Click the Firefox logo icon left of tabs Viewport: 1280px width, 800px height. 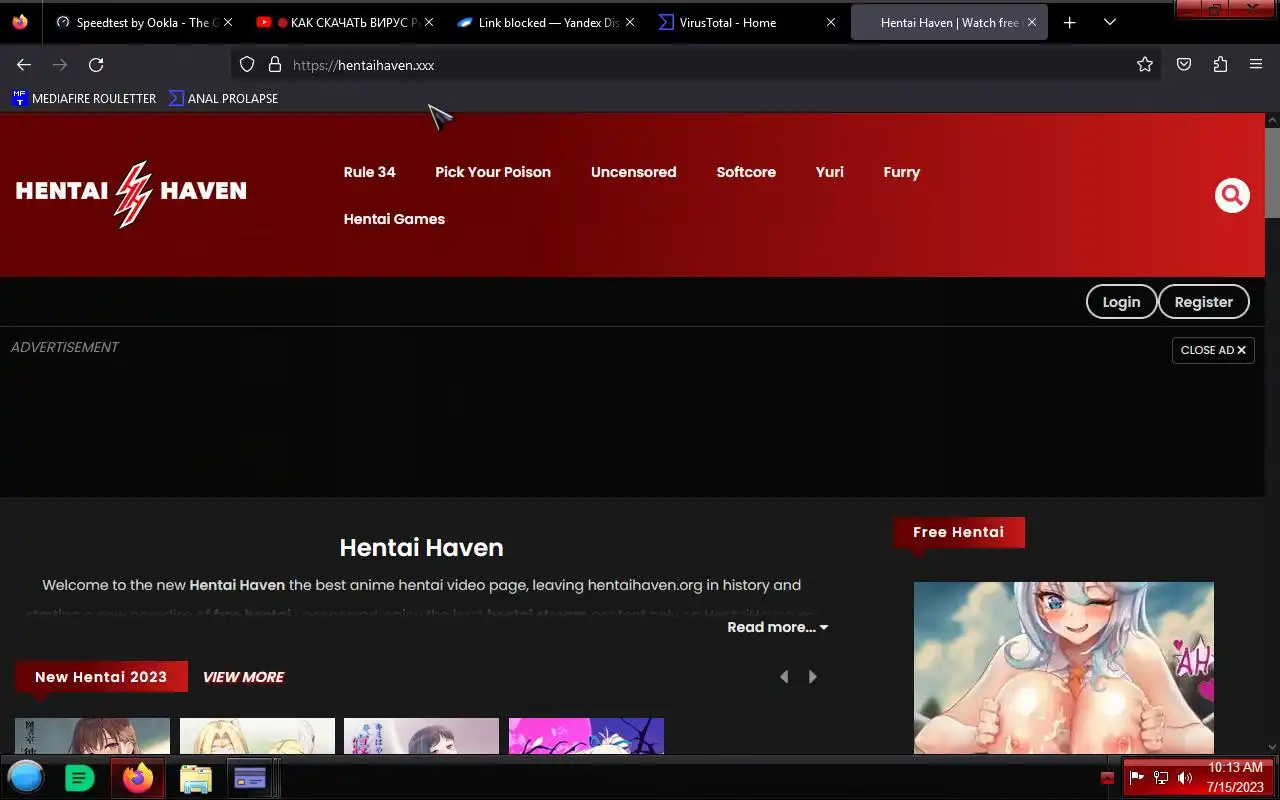pos(20,22)
